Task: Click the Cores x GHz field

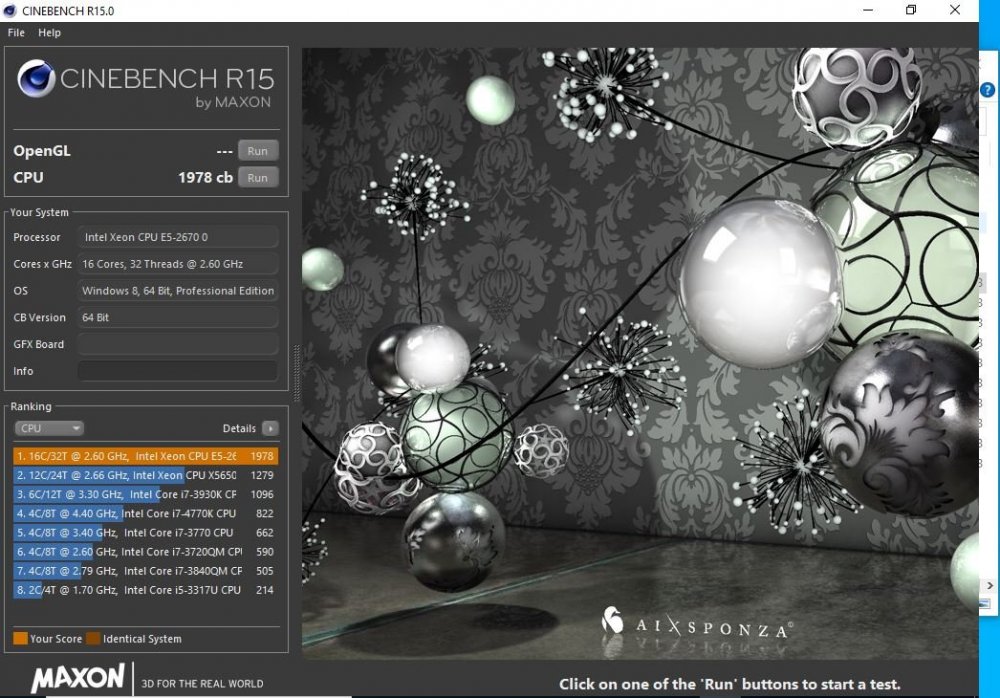Action: [x=178, y=264]
